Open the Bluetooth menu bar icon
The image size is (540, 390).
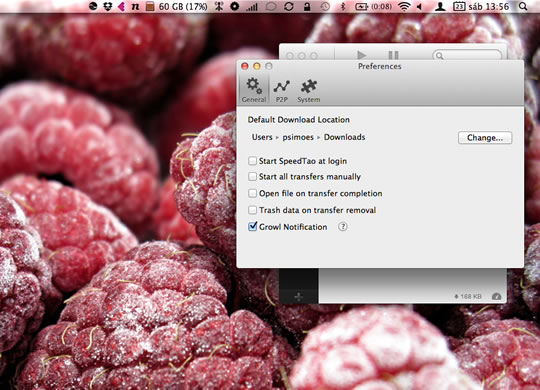tap(343, 6)
